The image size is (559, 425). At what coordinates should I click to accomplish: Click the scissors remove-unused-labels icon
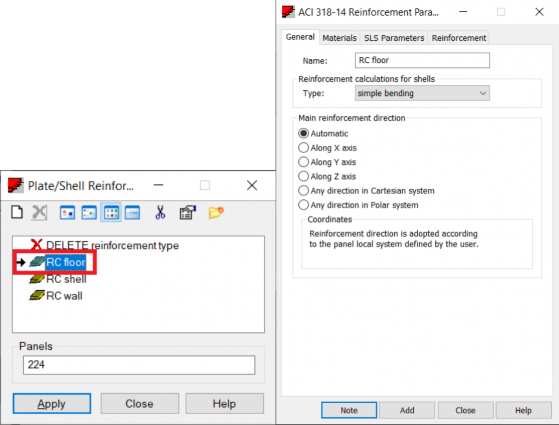[x=160, y=212]
